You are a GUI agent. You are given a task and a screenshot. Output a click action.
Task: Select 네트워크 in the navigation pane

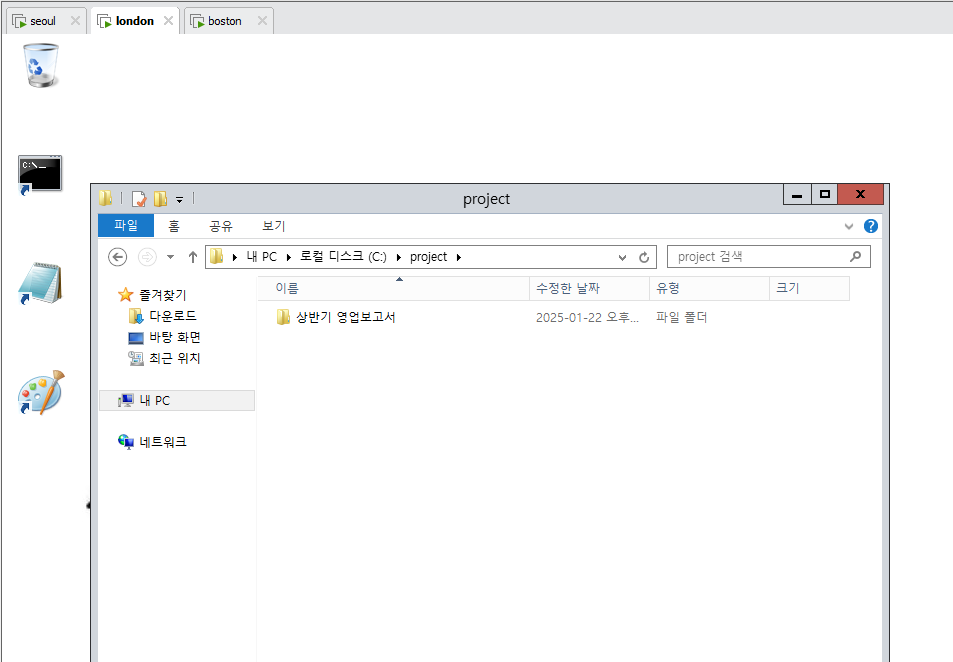point(163,442)
